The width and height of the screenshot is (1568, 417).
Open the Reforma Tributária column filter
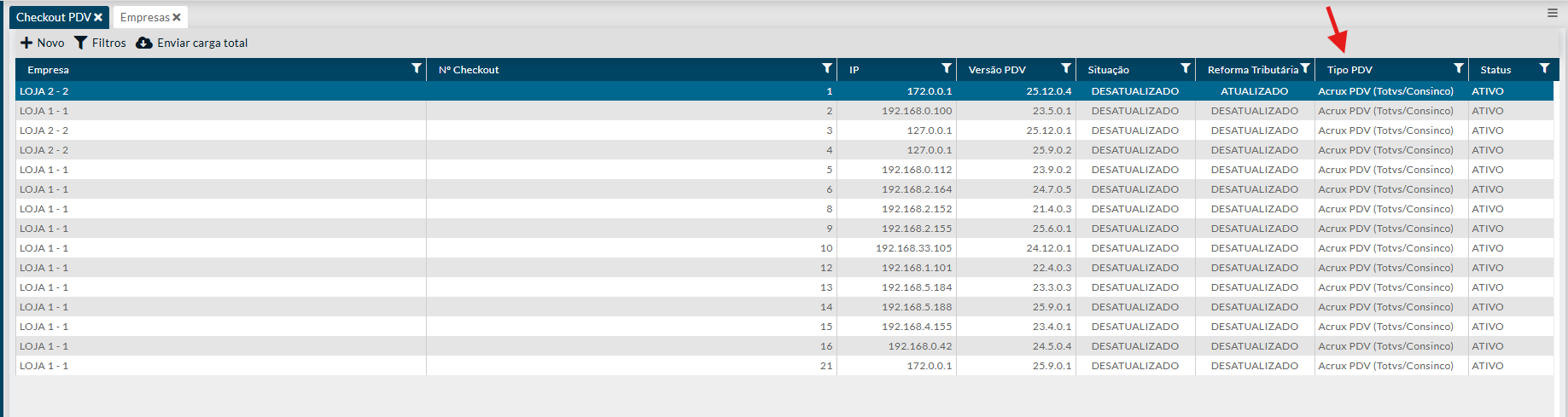1305,69
